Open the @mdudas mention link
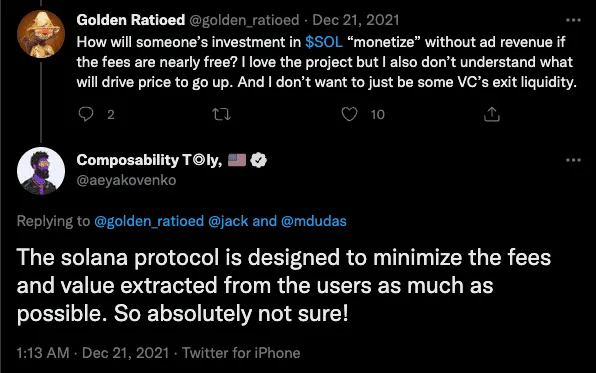This screenshot has width=596, height=373. (314, 221)
